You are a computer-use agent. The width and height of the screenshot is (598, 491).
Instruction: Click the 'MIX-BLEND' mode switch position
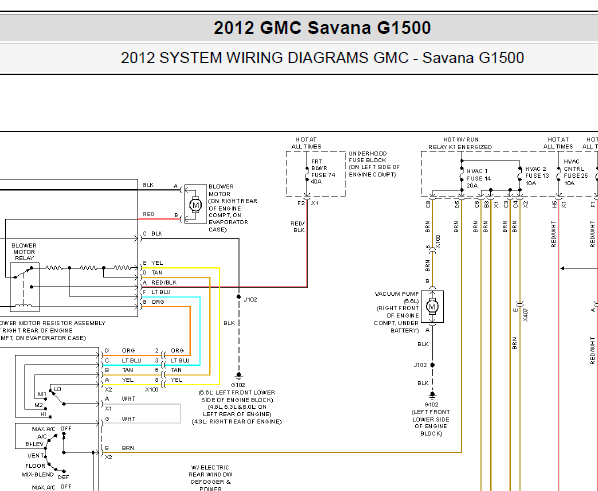pos(38,475)
